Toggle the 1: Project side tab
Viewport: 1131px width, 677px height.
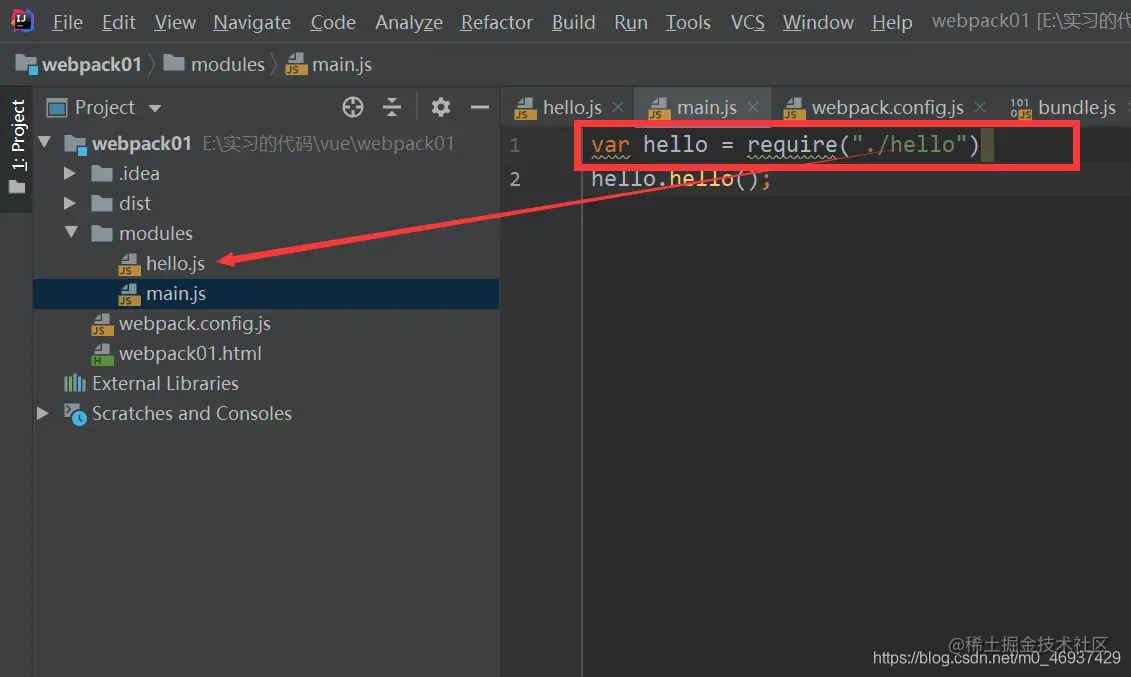point(17,148)
